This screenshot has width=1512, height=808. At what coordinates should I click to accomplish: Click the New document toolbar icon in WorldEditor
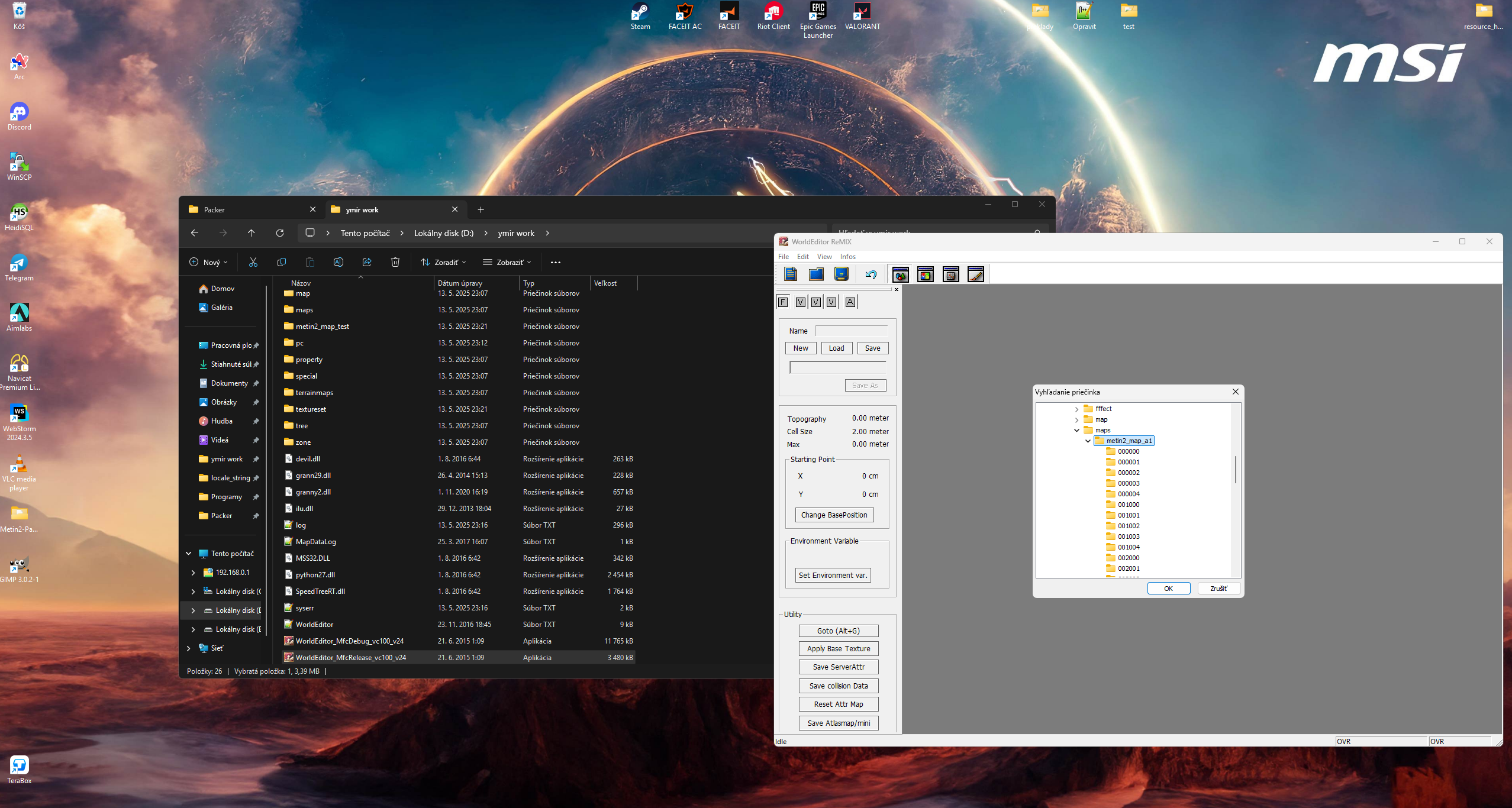click(790, 274)
